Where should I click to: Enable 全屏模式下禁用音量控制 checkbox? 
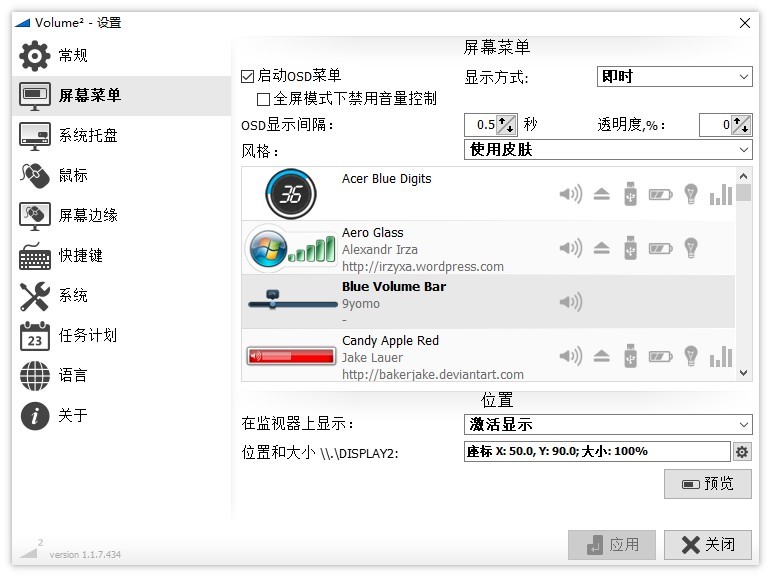click(x=263, y=99)
